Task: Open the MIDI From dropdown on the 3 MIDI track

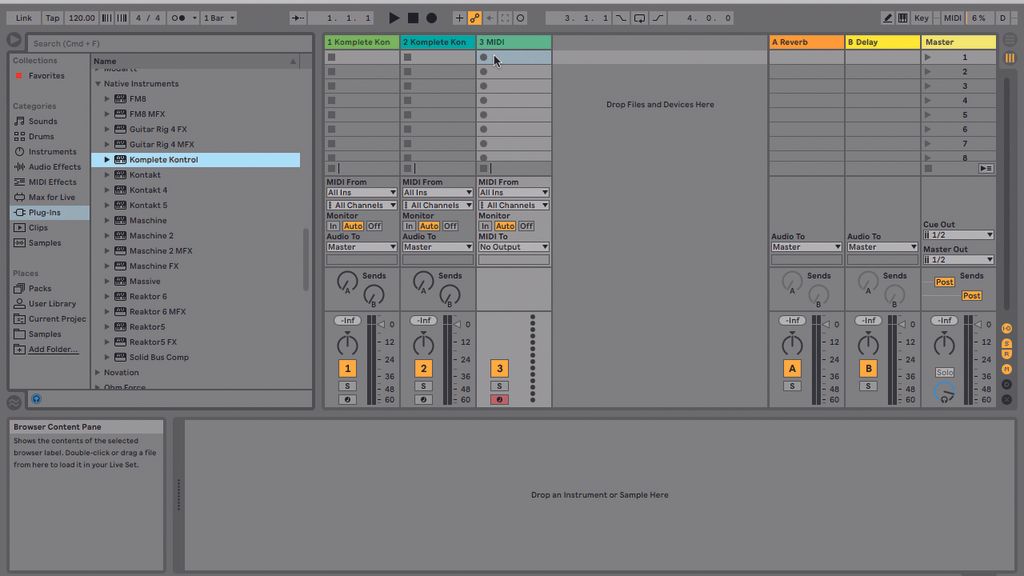Action: click(x=513, y=191)
